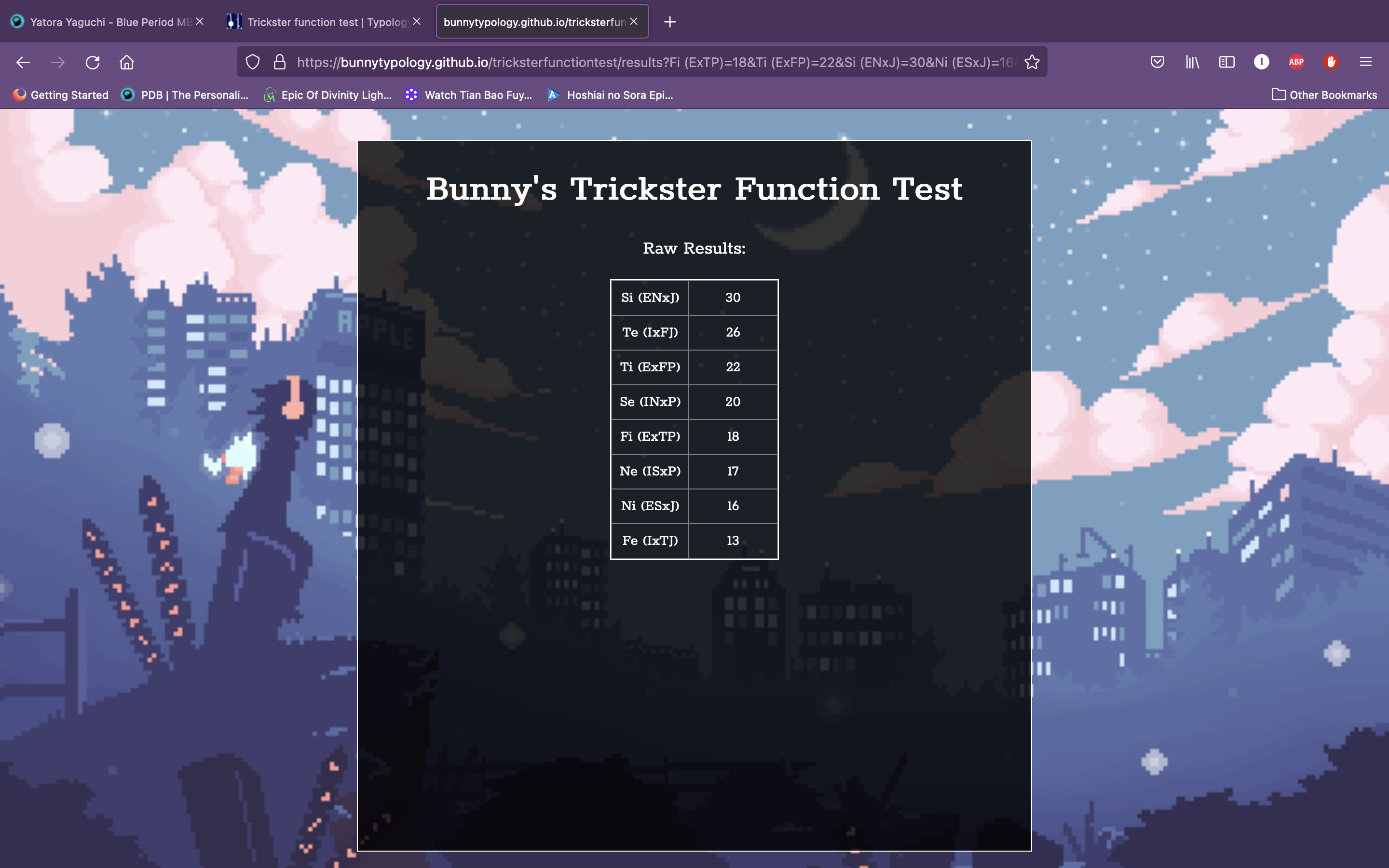Click the score 17 for Ne

pos(733,471)
